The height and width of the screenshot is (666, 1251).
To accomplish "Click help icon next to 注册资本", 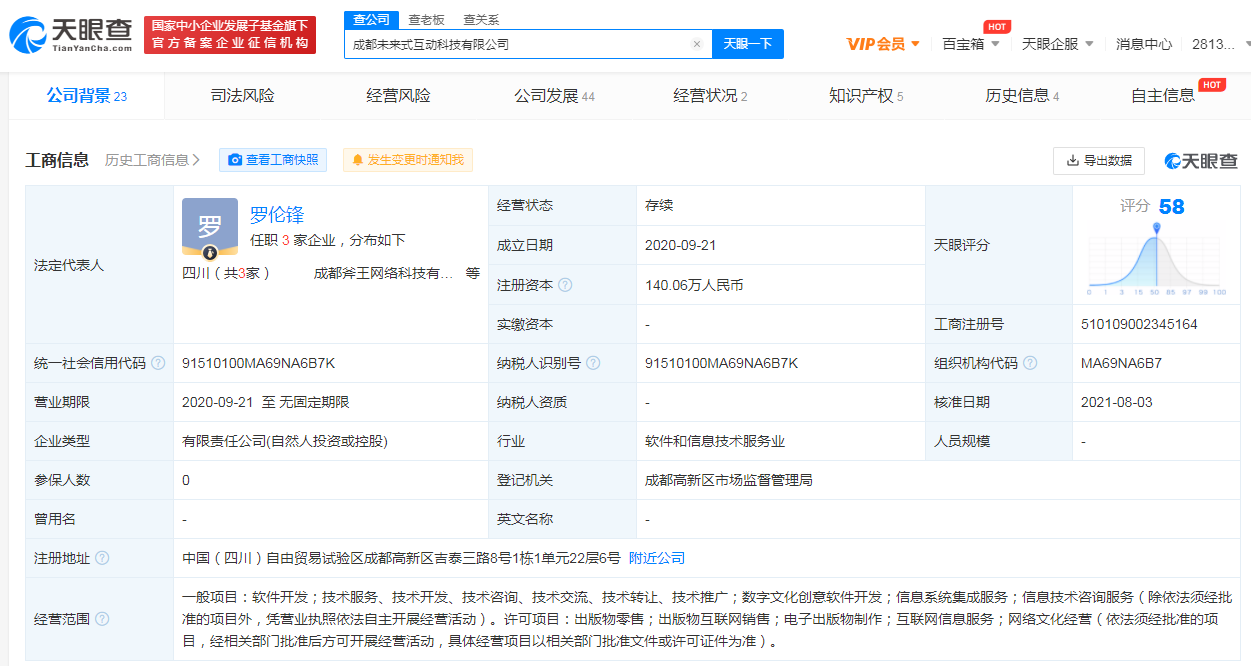I will point(565,285).
